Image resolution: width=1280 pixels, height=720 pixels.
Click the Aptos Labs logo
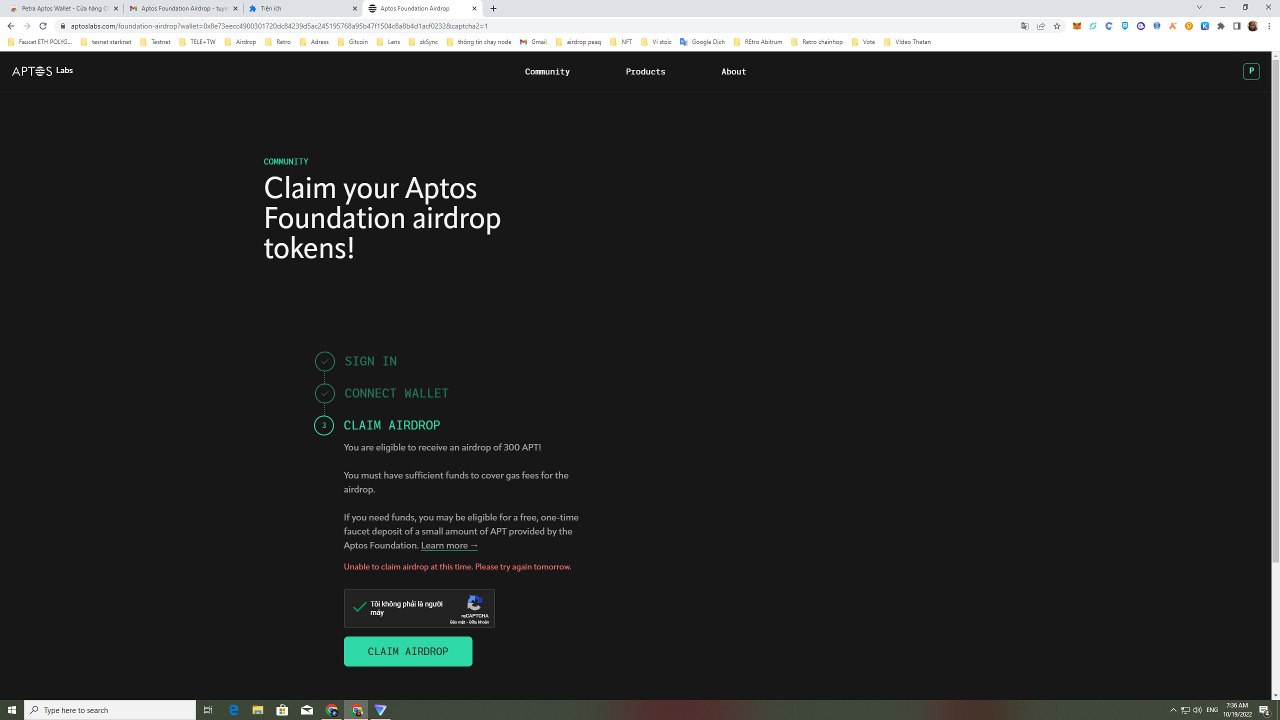coord(42,71)
